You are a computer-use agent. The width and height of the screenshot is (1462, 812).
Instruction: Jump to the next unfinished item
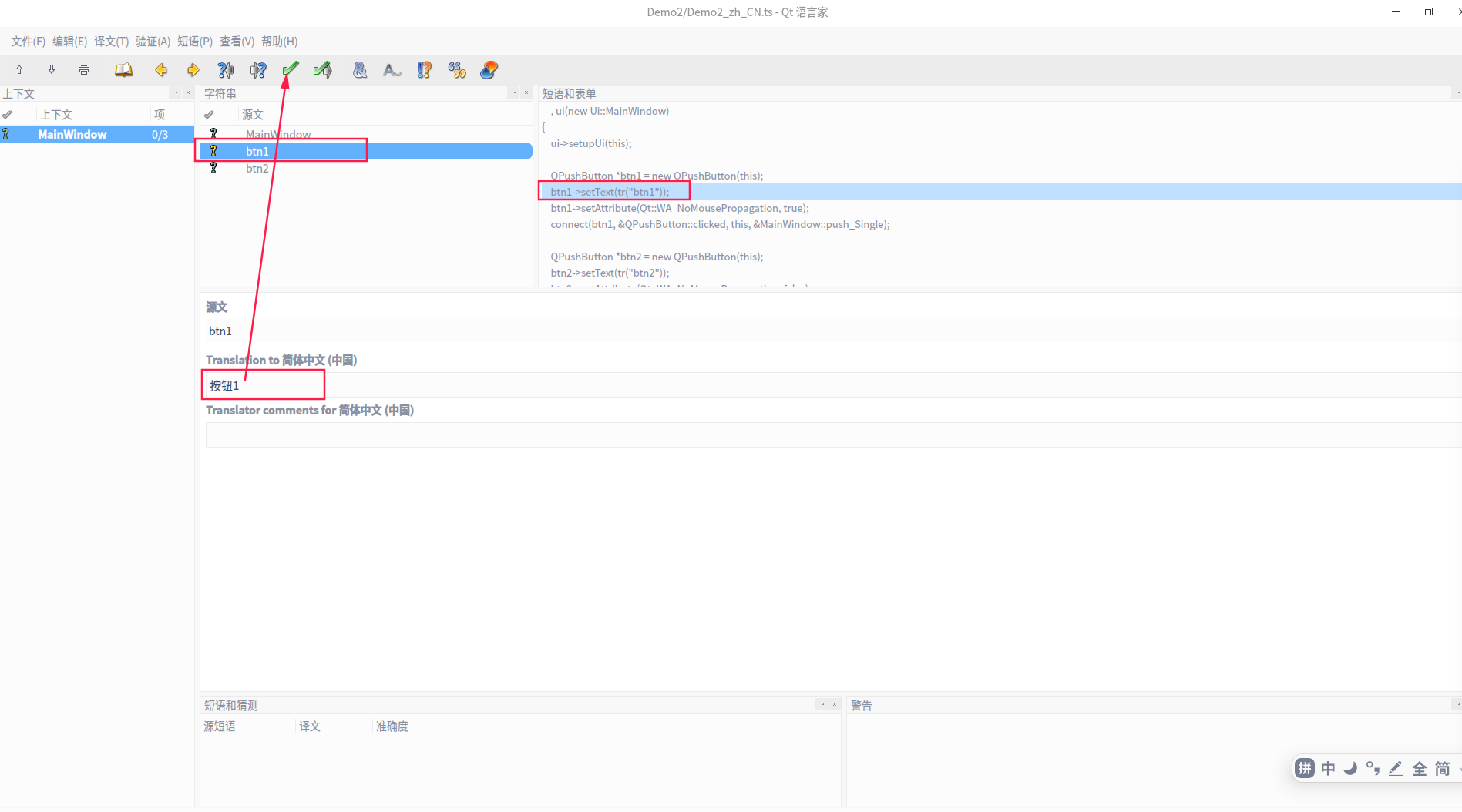[258, 69]
